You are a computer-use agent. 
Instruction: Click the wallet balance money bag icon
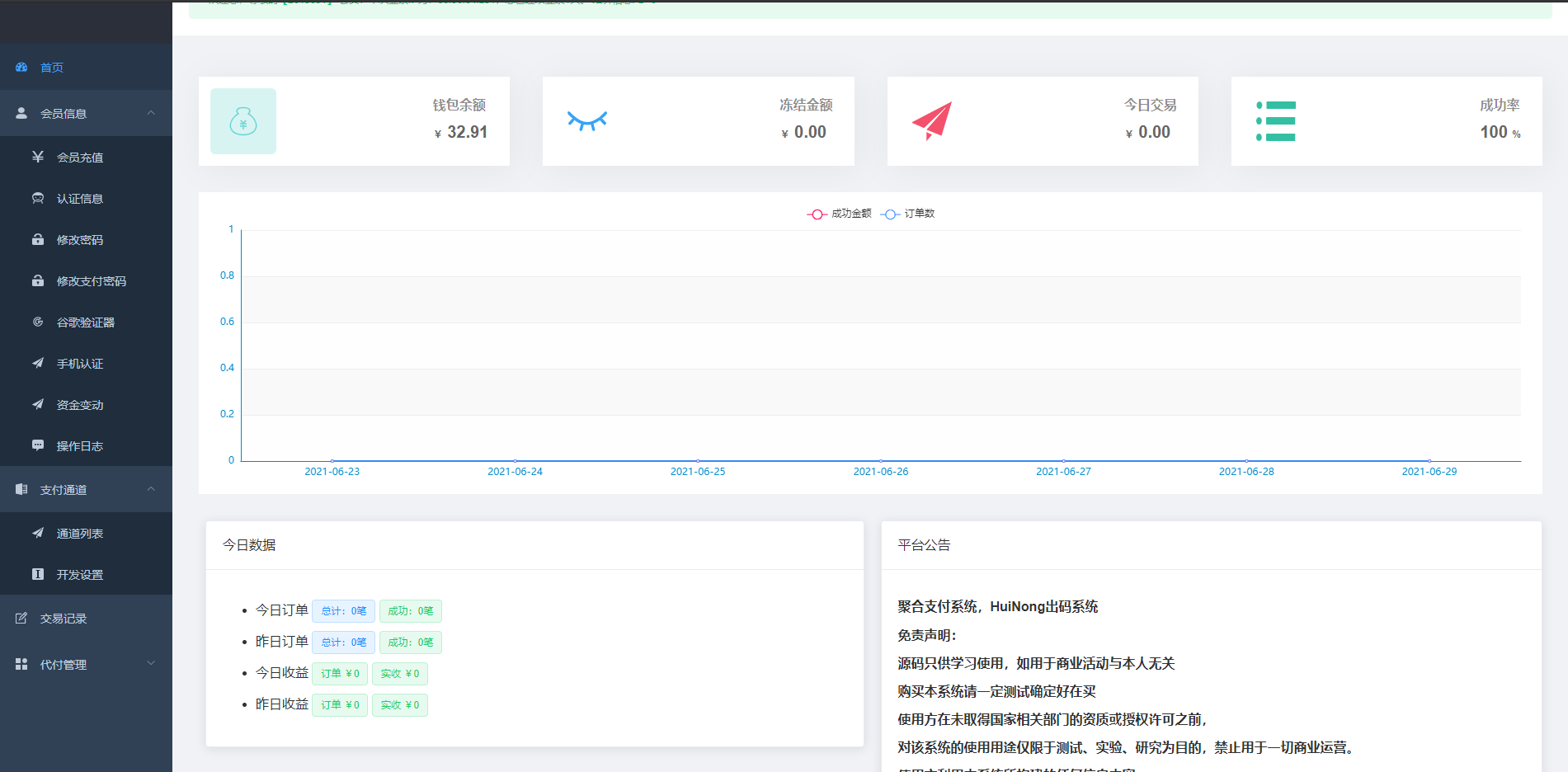click(x=242, y=121)
